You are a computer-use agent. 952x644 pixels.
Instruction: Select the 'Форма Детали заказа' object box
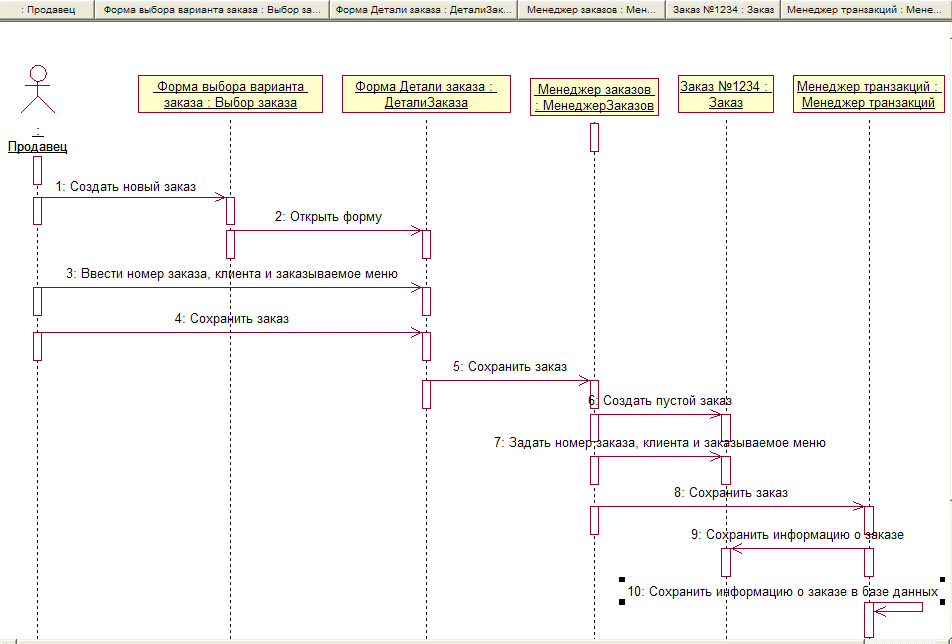(x=426, y=94)
